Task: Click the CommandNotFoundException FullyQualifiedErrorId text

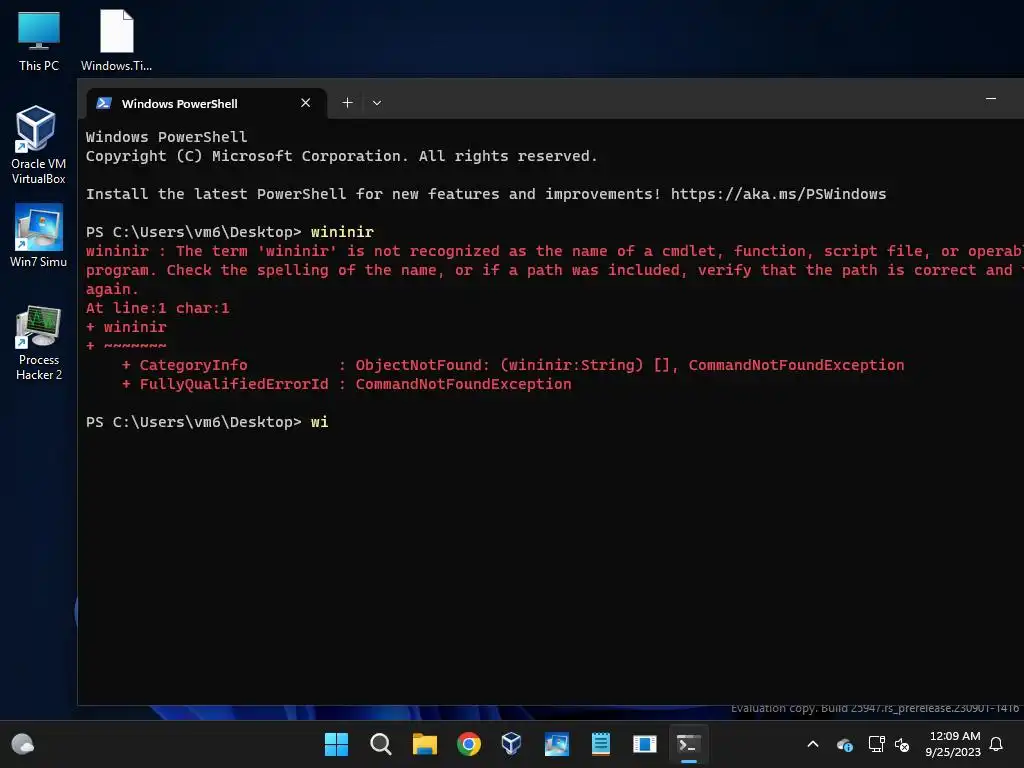Action: coord(463,384)
